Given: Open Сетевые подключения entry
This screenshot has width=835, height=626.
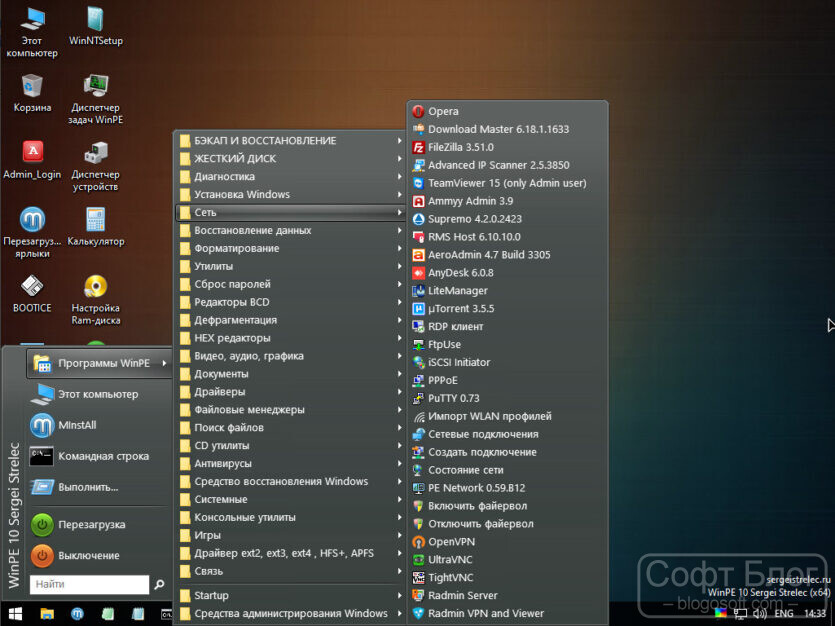Looking at the screenshot, I should tap(507, 434).
